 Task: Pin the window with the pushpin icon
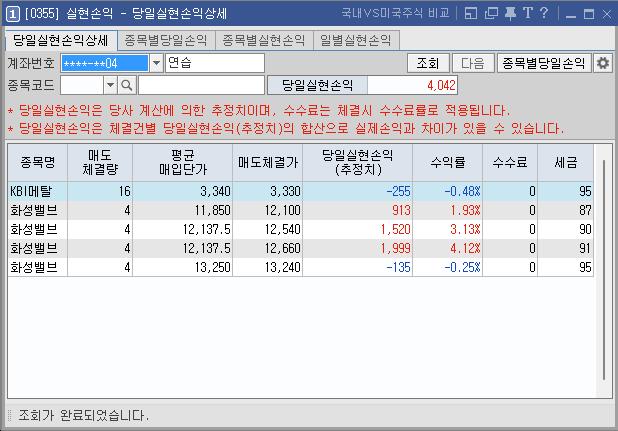pos(510,14)
